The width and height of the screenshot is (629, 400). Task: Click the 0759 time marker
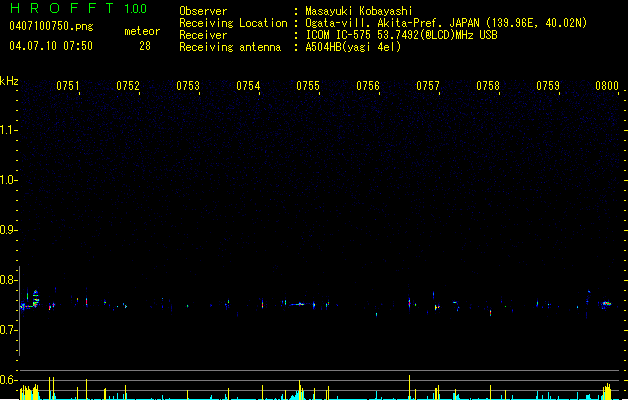(x=548, y=86)
